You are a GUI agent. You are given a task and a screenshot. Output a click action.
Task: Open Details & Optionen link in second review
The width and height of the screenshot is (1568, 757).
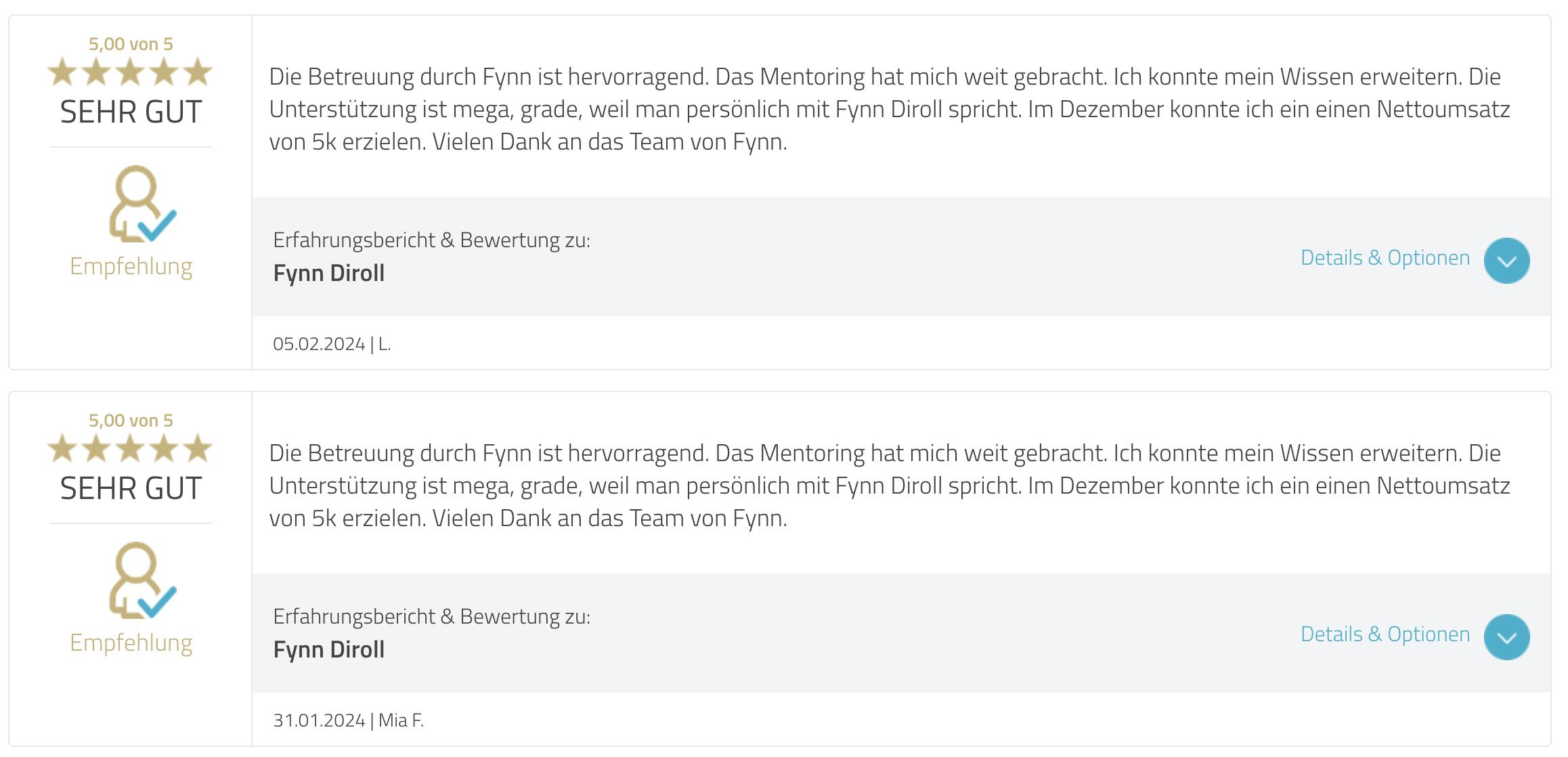(x=1385, y=634)
